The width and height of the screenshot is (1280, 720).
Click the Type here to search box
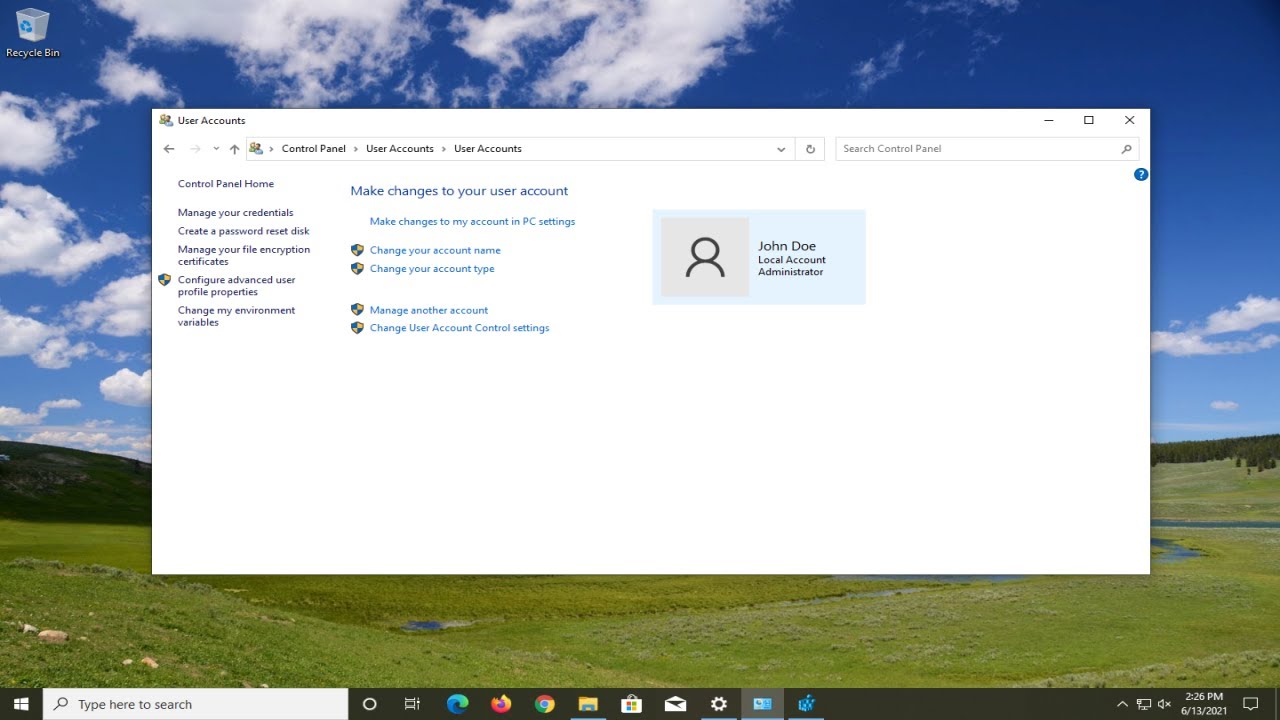coord(196,704)
